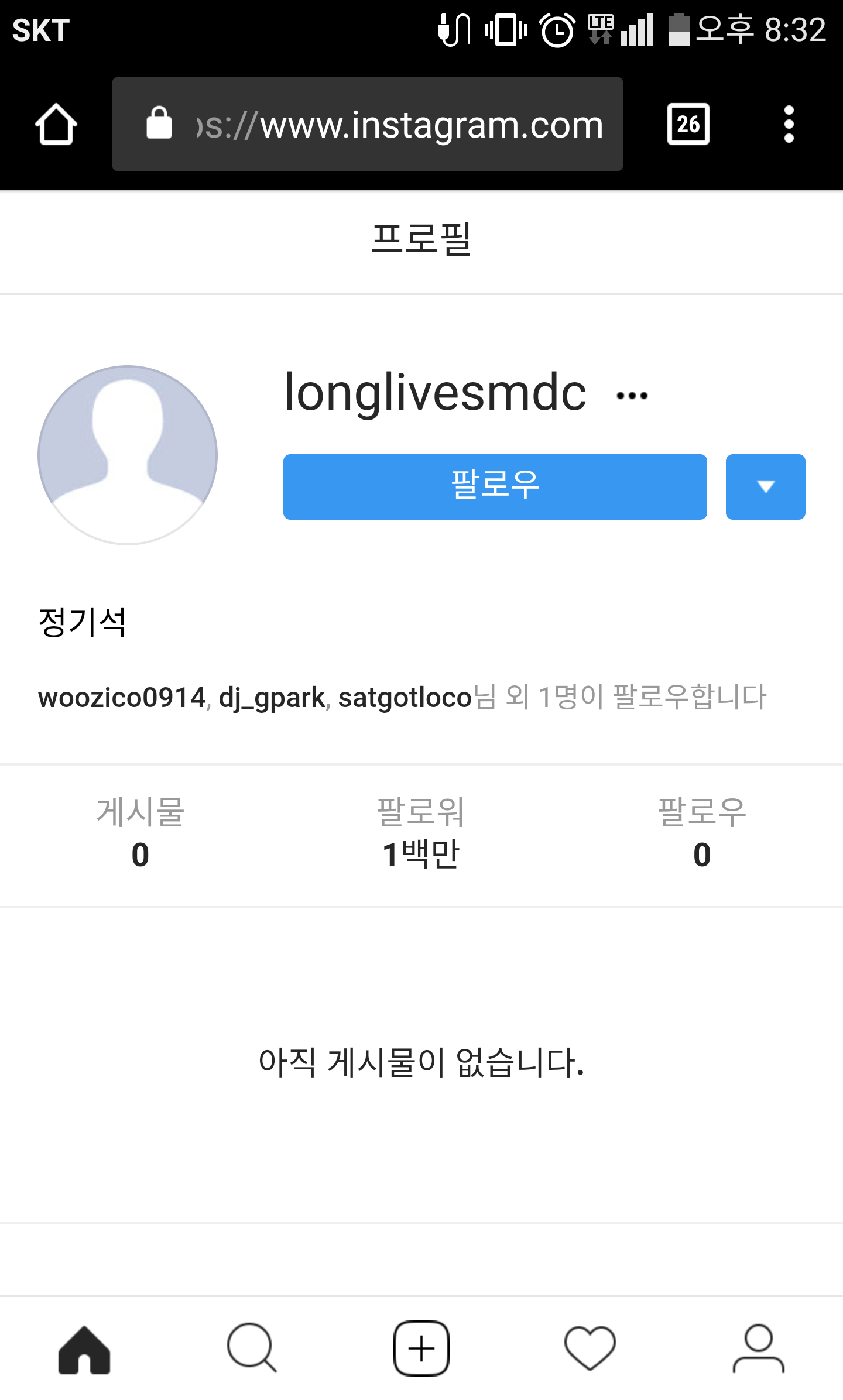Open the browser three-dot overflow menu
This screenshot has height=1400, width=843.
coord(789,124)
